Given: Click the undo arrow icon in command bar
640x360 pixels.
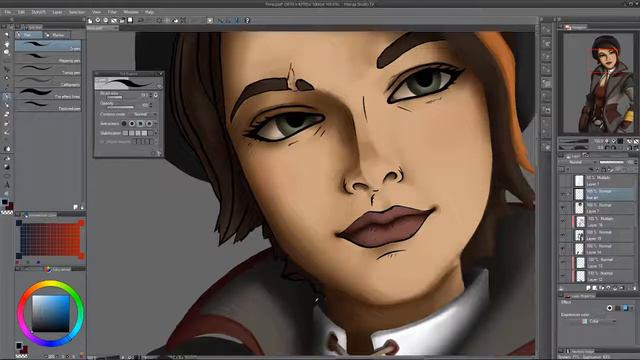Looking at the screenshot, I should [x=141, y=20].
